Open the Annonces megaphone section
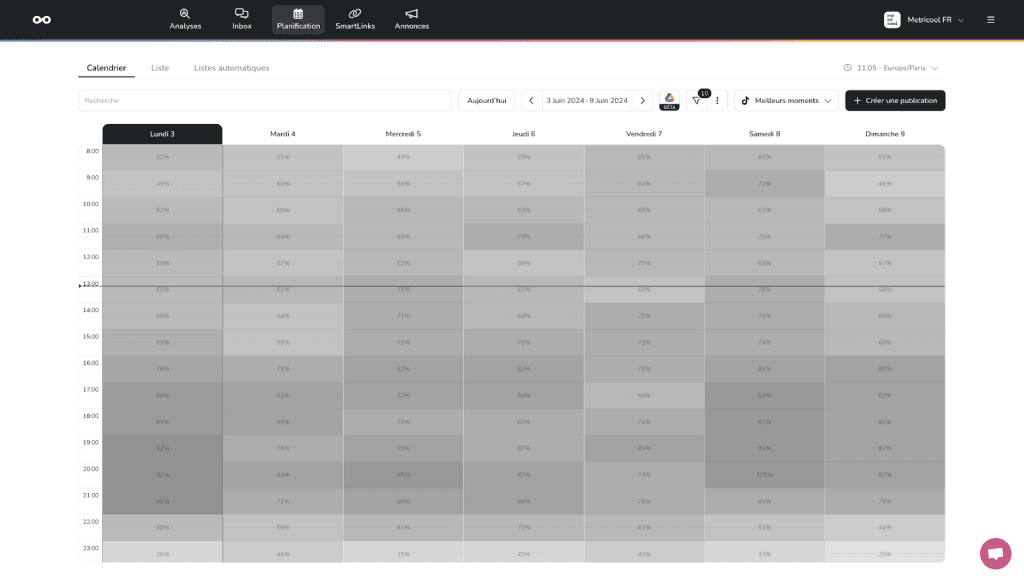The image size is (1024, 580). pyautogui.click(x=412, y=19)
